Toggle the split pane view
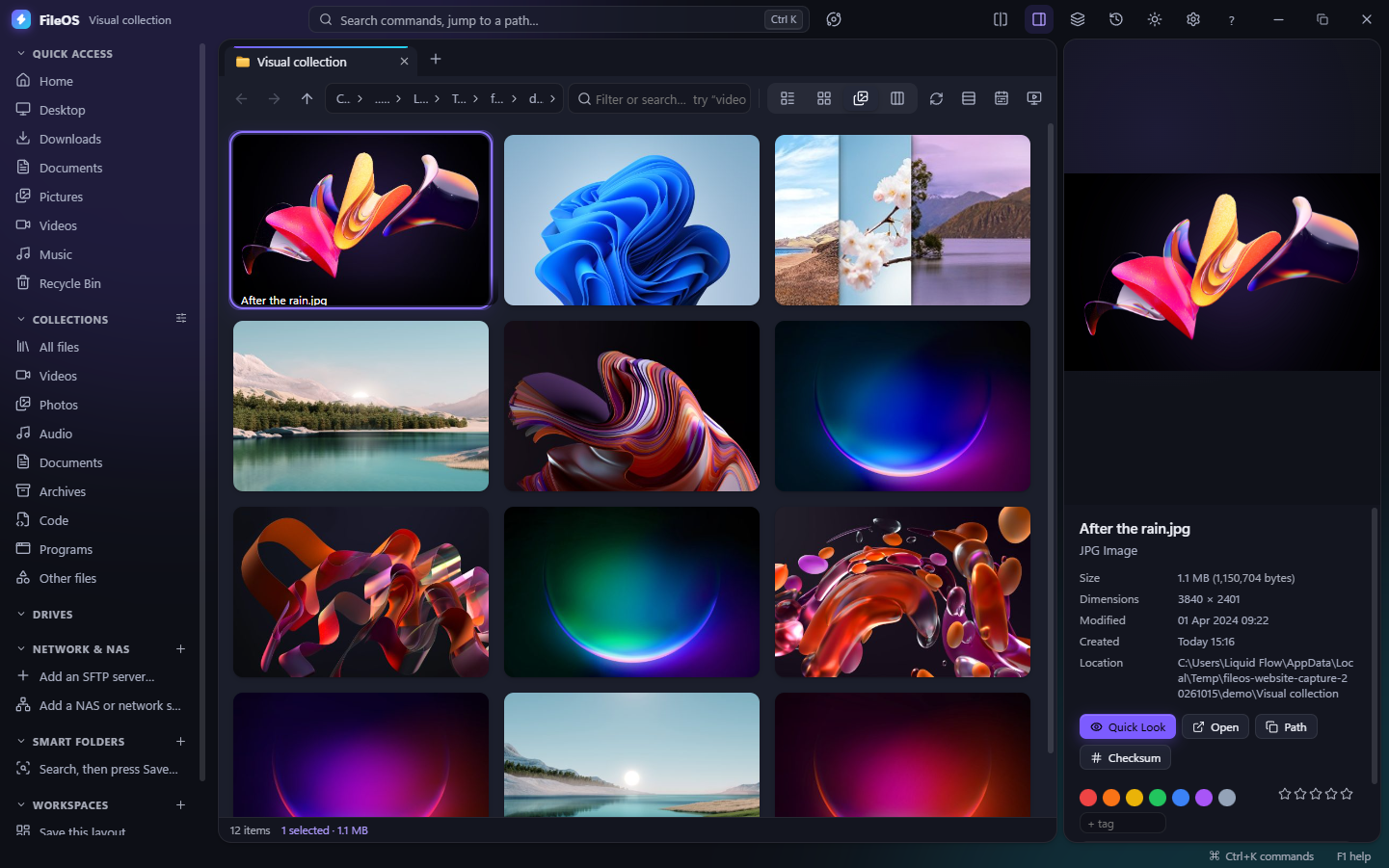The image size is (1389, 868). (1001, 19)
